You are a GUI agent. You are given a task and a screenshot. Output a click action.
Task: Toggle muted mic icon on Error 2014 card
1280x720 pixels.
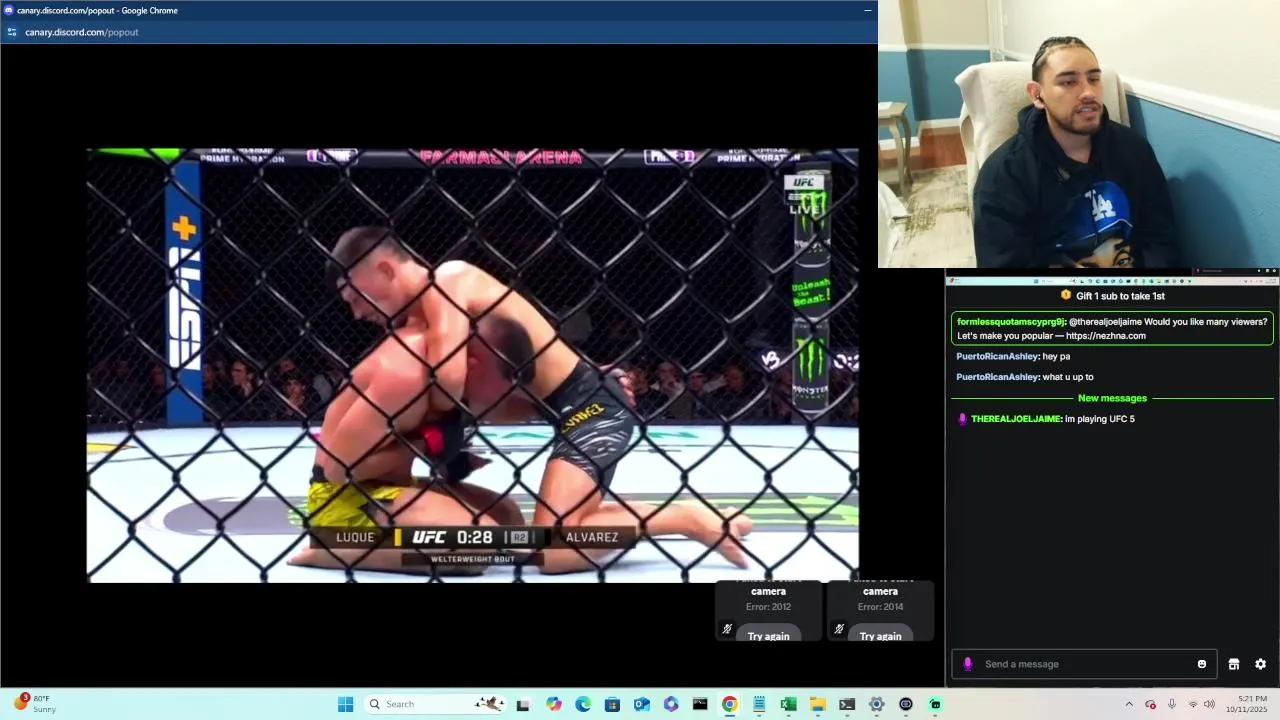coord(839,629)
